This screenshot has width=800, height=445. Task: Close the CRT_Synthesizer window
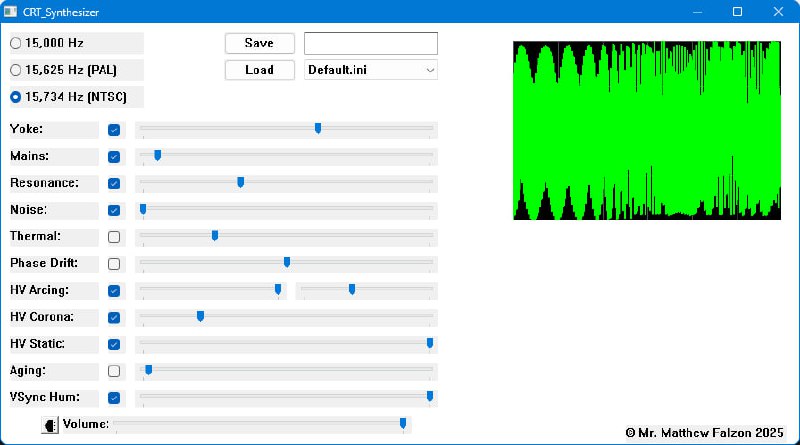[x=778, y=11]
